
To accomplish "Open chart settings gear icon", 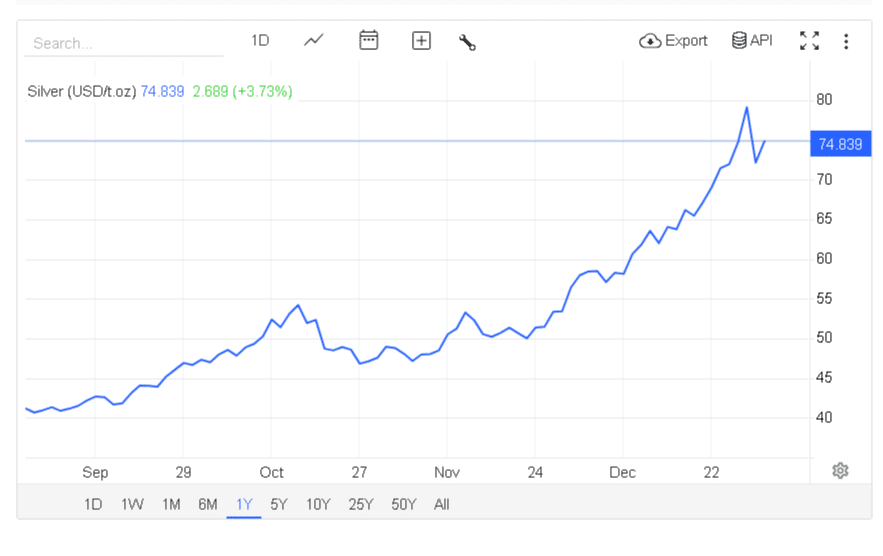I will (840, 471).
